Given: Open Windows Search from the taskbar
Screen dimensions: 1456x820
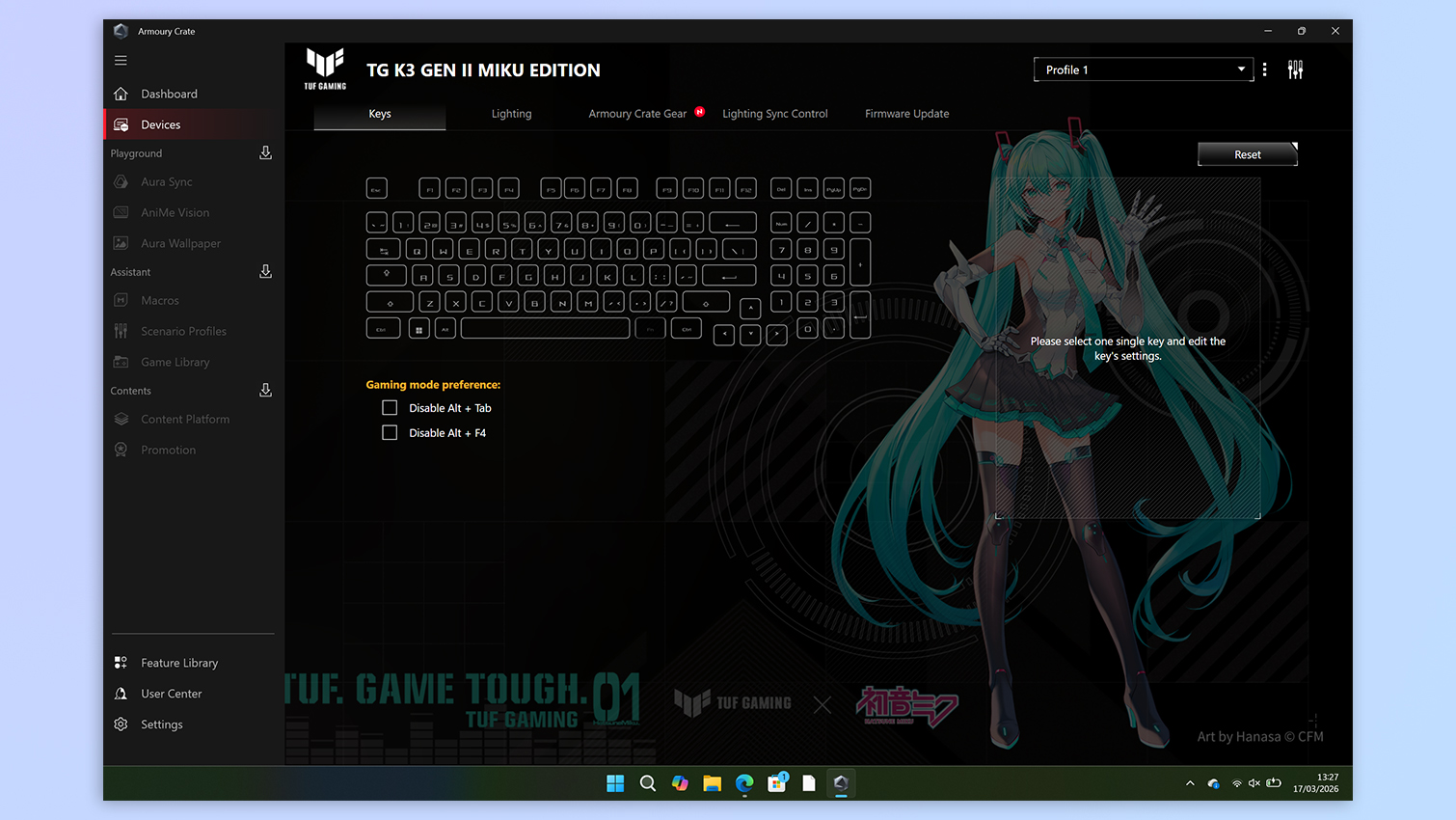Looking at the screenshot, I should click(x=648, y=783).
